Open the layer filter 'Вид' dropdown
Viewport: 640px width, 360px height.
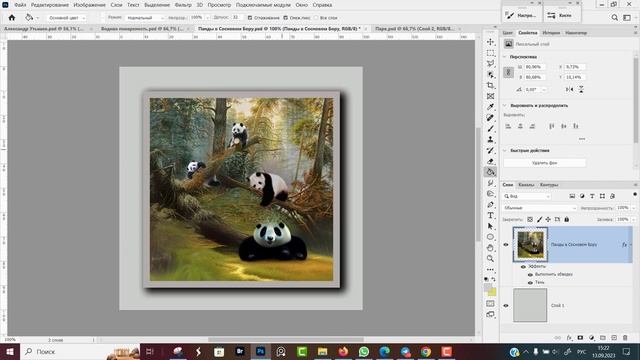point(527,196)
